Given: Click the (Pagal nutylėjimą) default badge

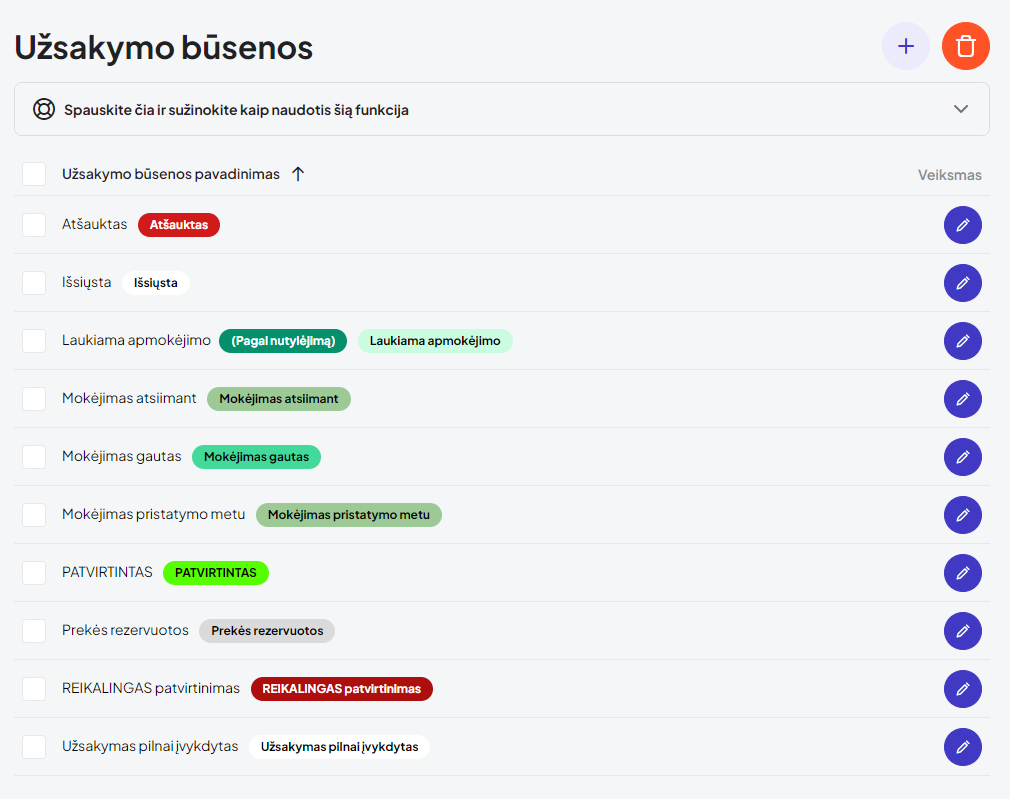Looking at the screenshot, I should tap(283, 341).
